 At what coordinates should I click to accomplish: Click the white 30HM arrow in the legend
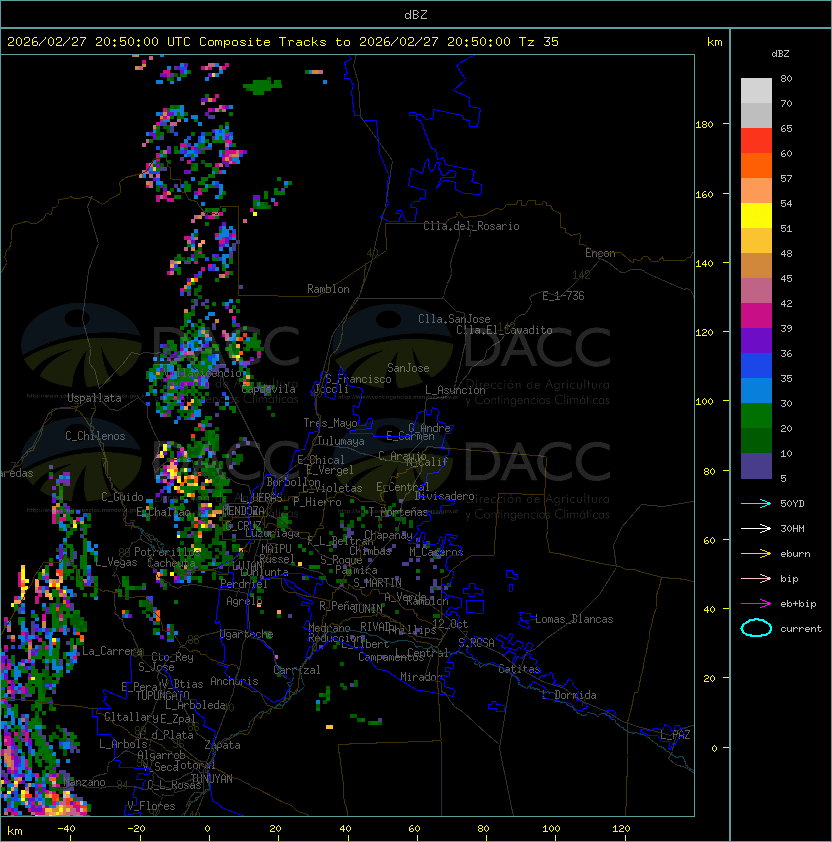pyautogui.click(x=756, y=529)
